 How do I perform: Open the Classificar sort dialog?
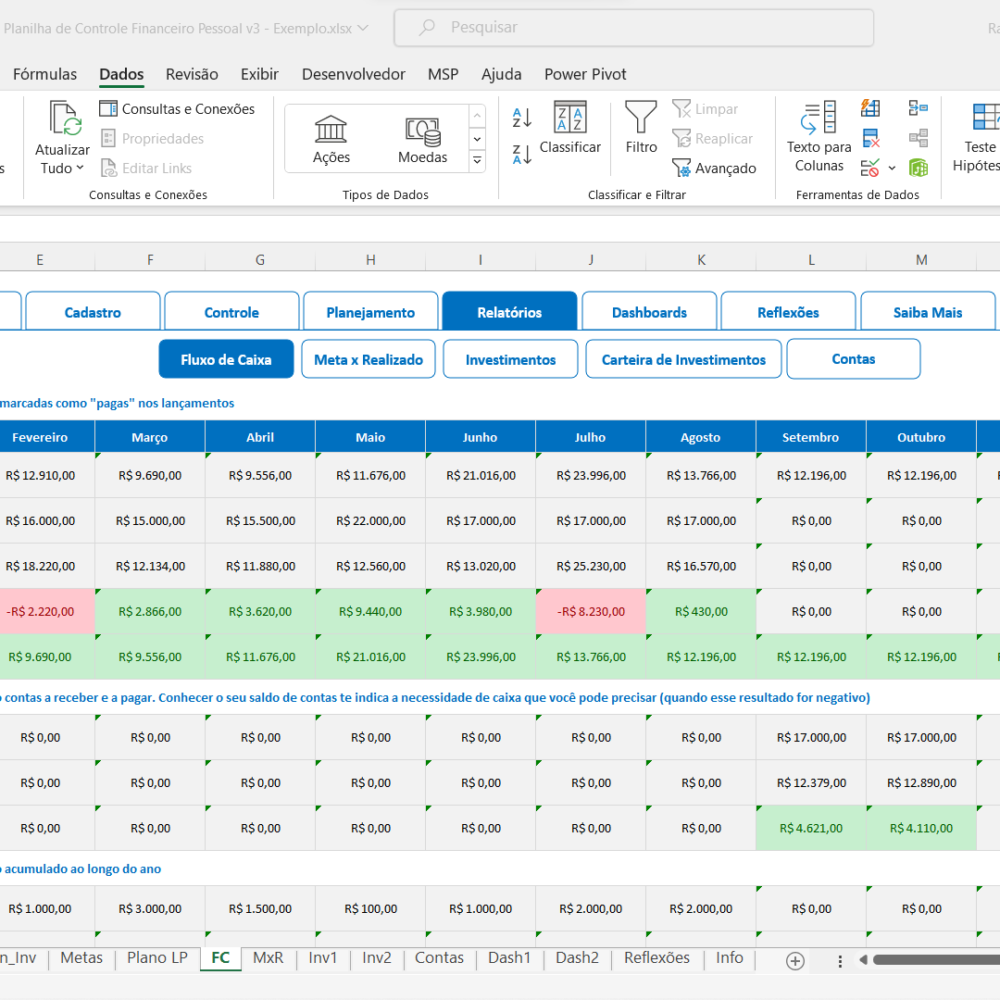570,128
